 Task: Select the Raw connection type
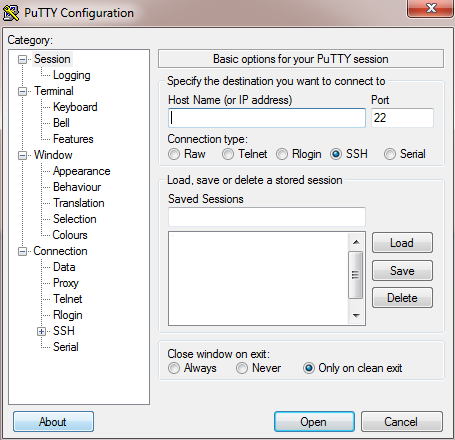tap(174, 154)
